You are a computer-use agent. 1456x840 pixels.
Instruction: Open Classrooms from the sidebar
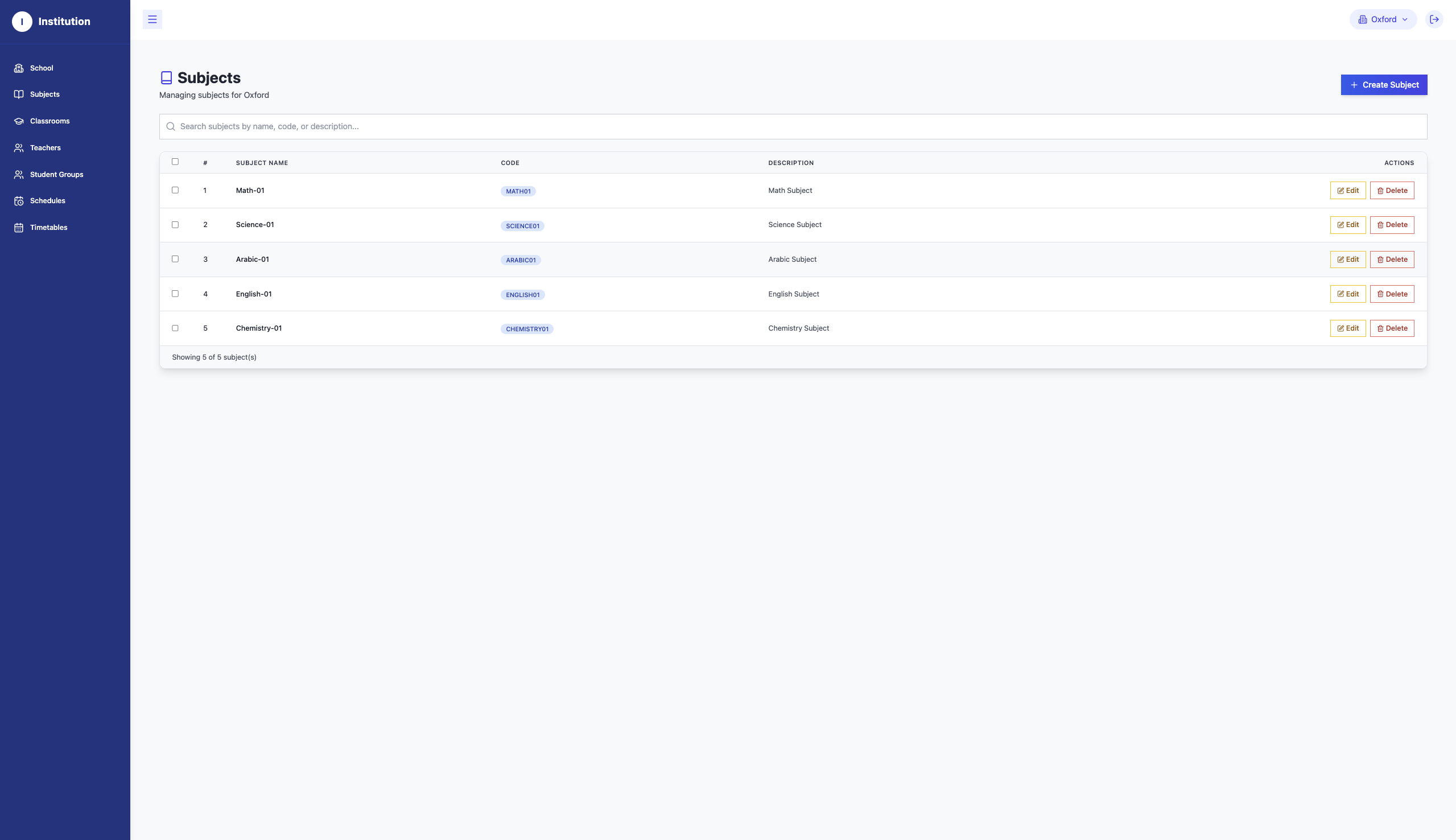point(50,121)
